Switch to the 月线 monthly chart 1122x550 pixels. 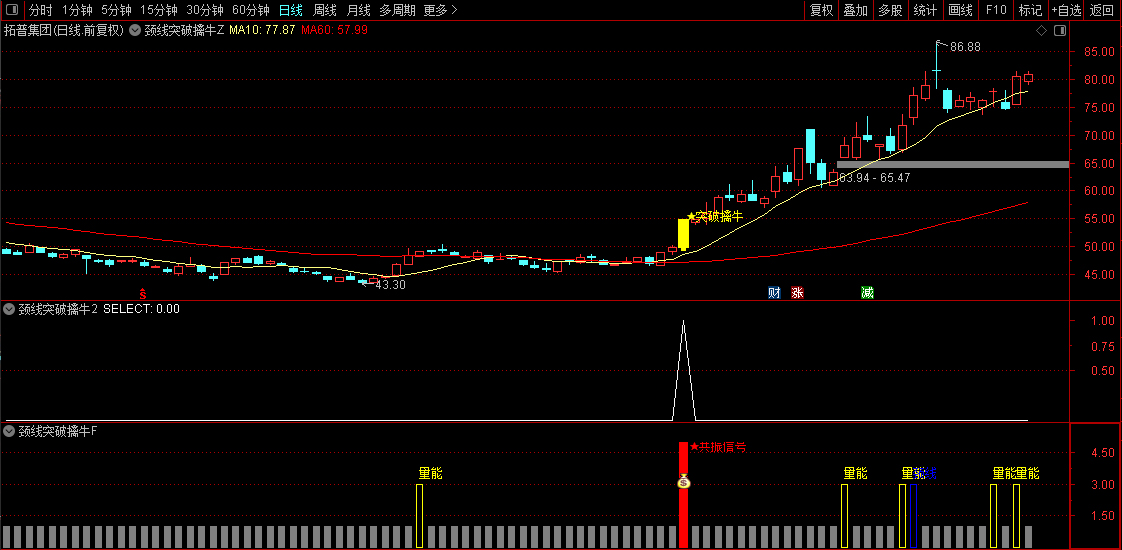coord(358,10)
